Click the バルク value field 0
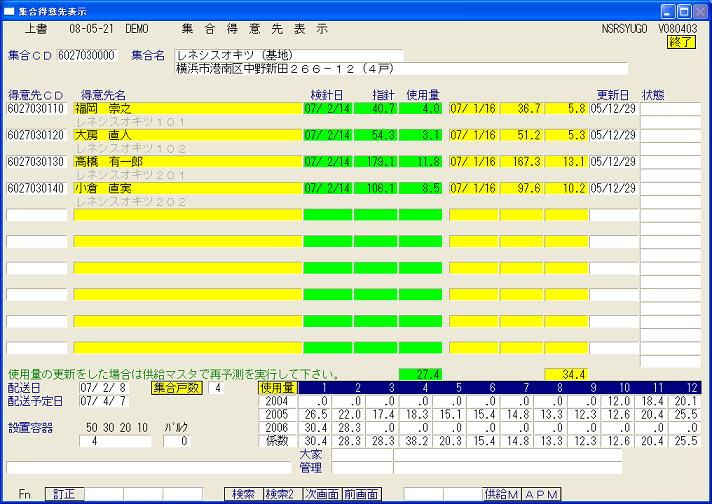The height and width of the screenshot is (504, 712). tap(177, 441)
